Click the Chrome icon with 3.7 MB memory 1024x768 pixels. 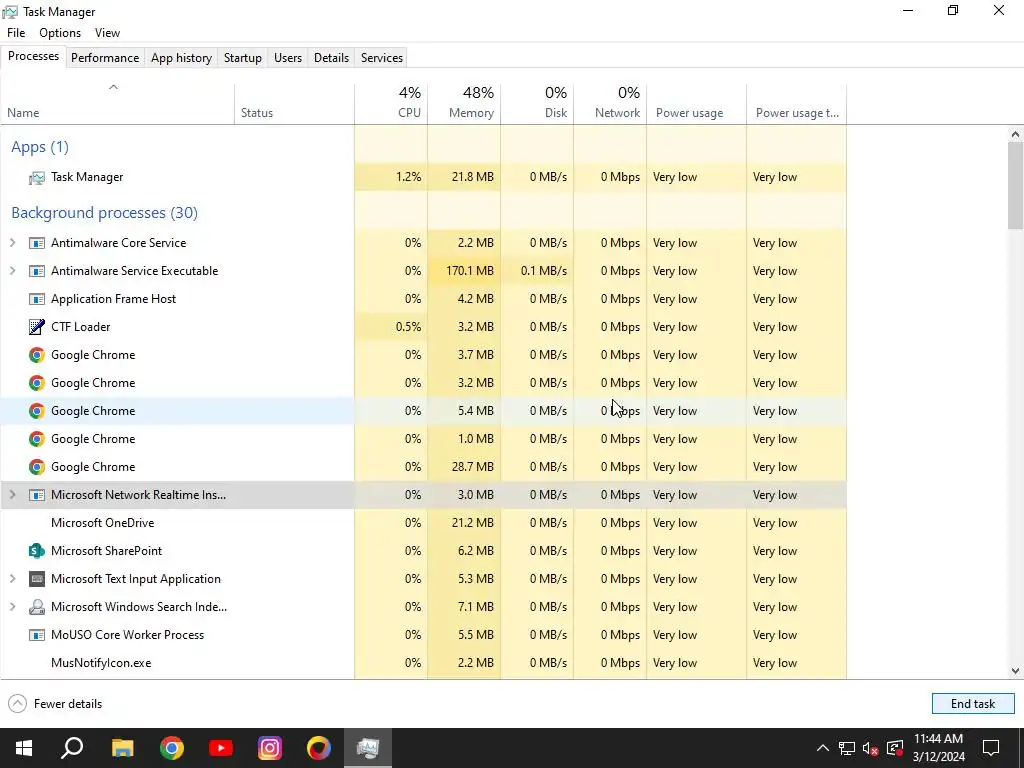[37, 355]
